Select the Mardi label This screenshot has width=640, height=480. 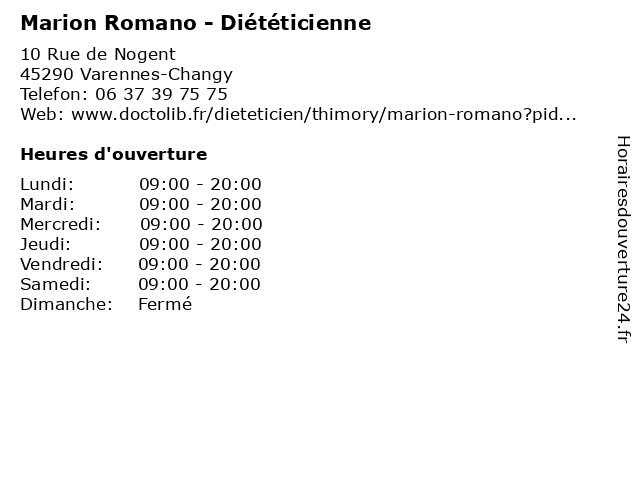point(48,204)
